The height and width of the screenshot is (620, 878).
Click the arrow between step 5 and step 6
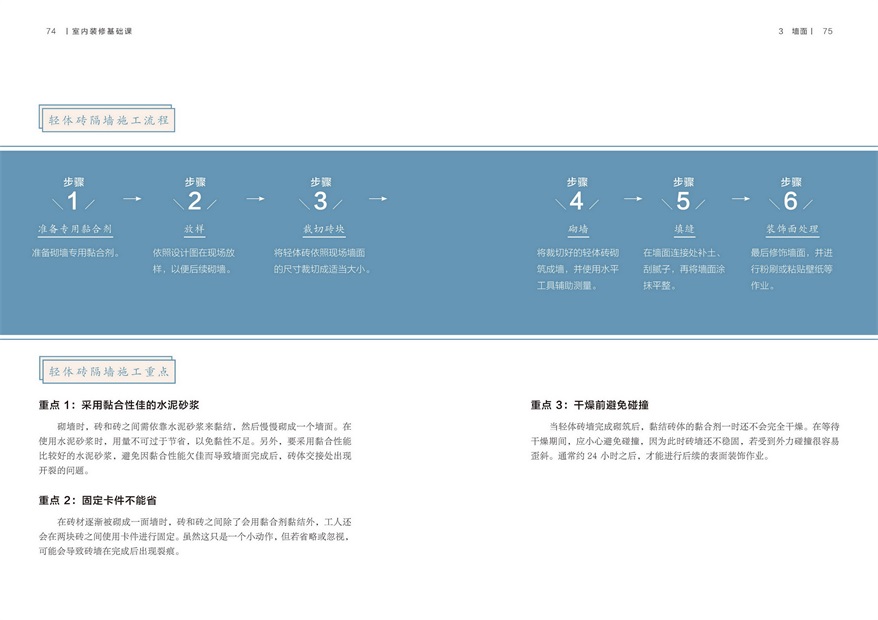tap(740, 199)
